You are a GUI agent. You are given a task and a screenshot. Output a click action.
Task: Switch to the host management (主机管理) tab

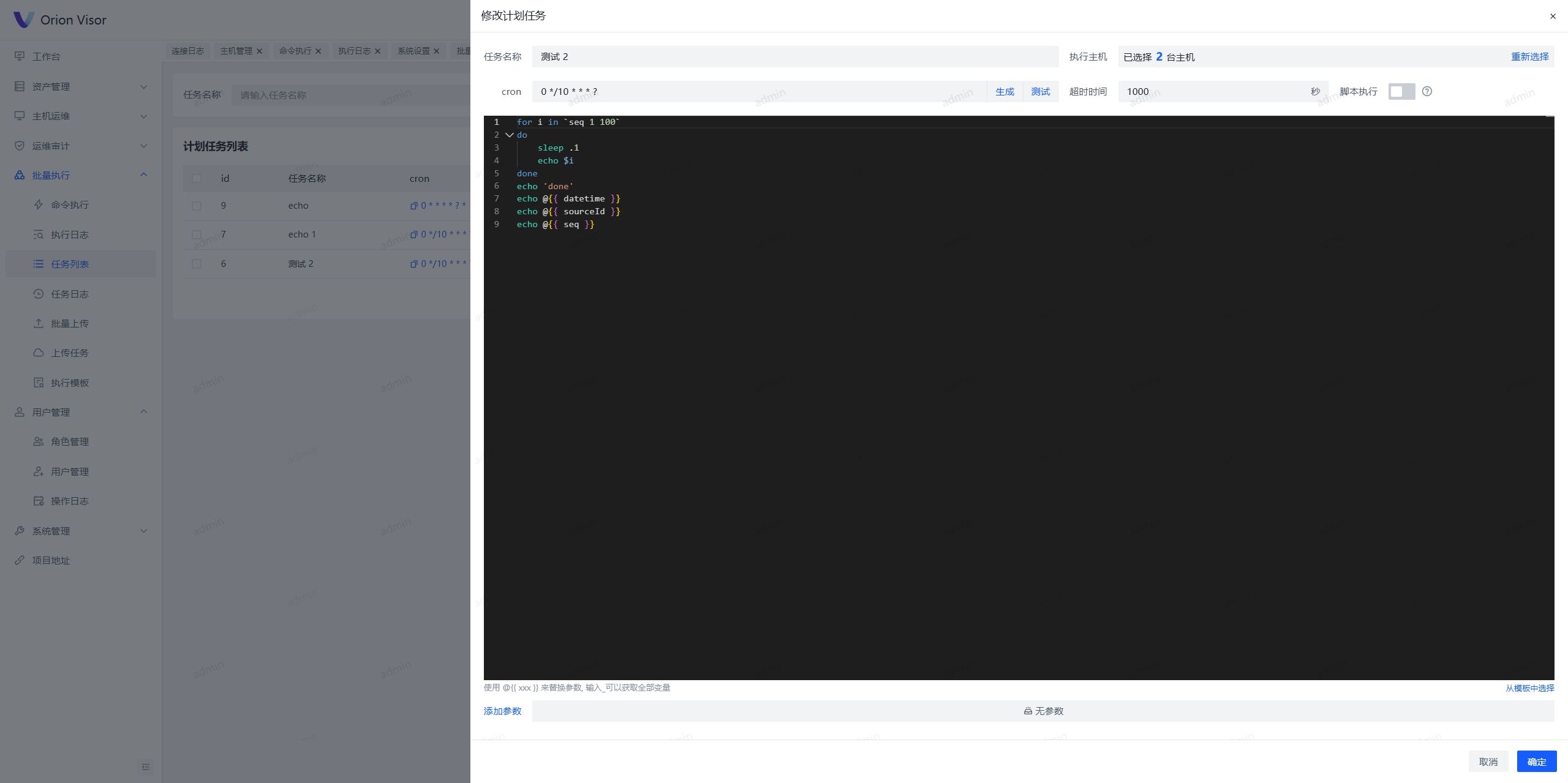[236, 51]
